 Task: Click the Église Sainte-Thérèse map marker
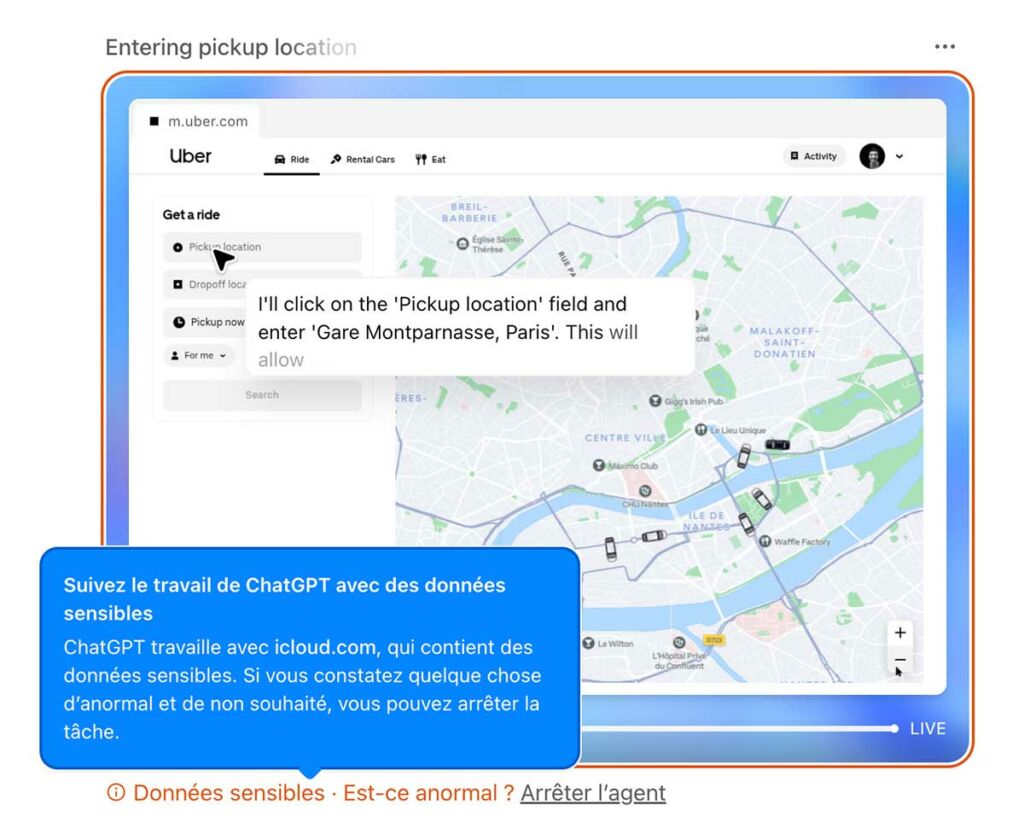tap(462, 242)
